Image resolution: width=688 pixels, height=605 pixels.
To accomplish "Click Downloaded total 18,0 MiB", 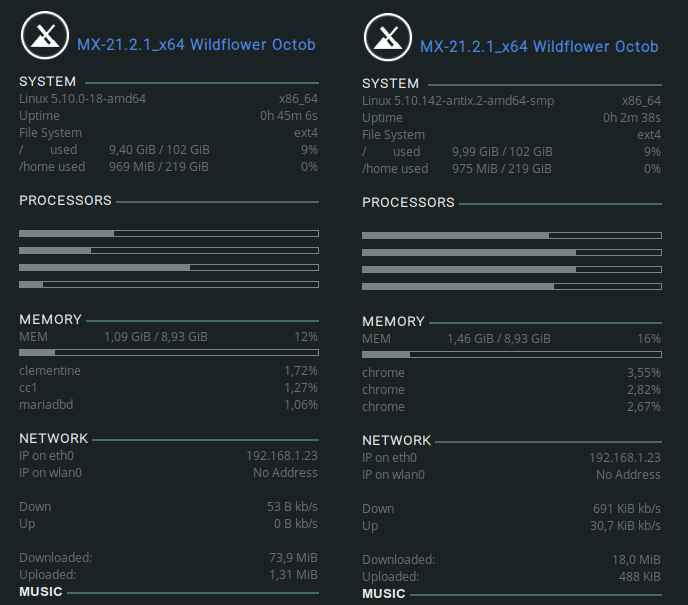I will [x=637, y=560].
